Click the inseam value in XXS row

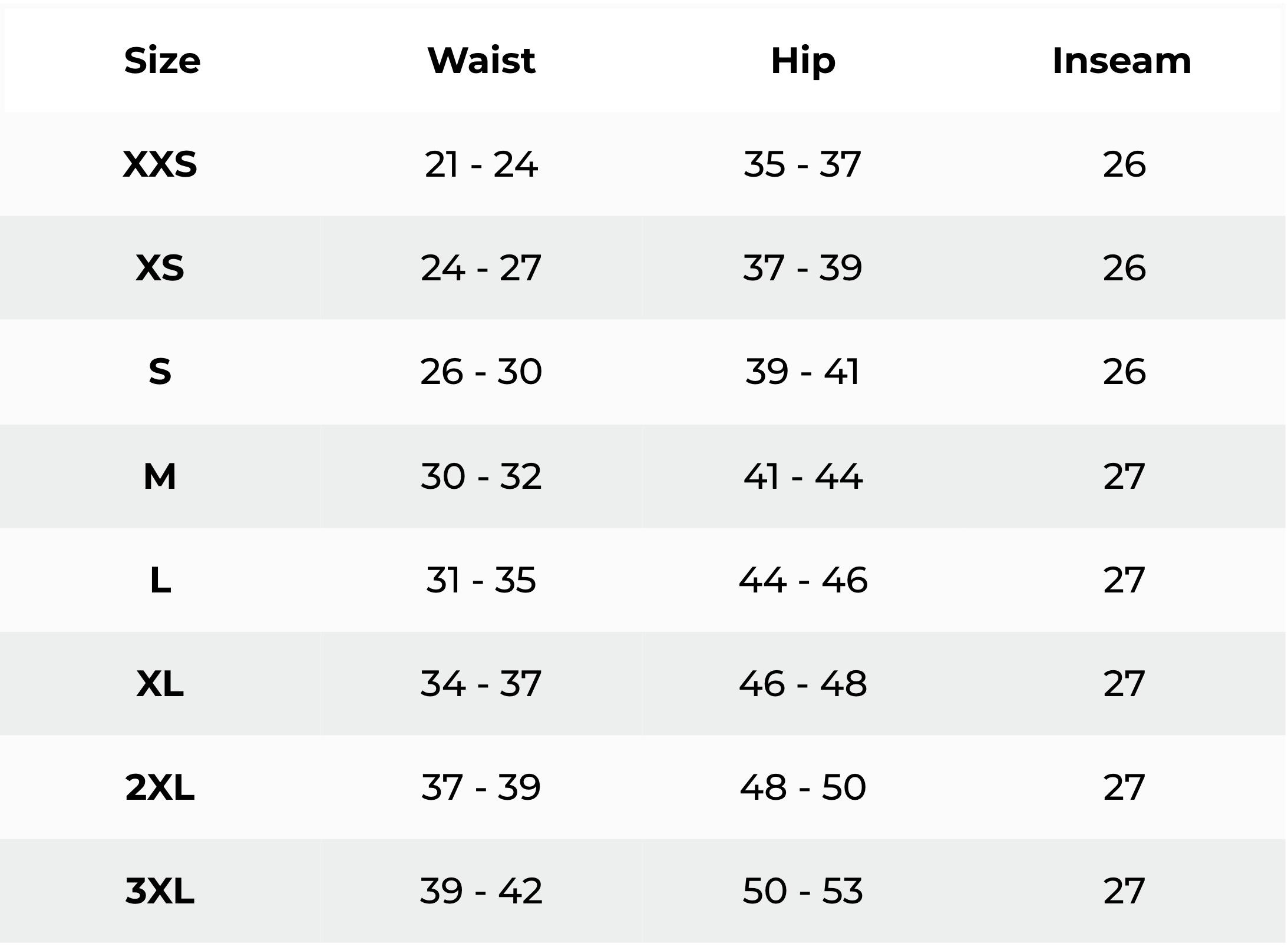tap(1124, 164)
